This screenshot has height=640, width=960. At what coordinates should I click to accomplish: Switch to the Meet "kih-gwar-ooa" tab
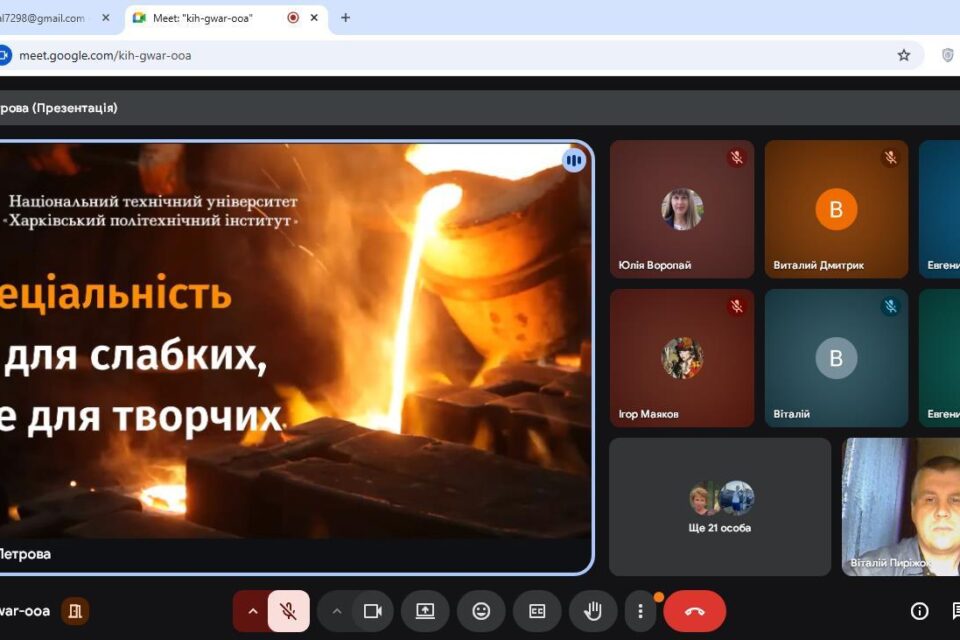pyautogui.click(x=227, y=18)
